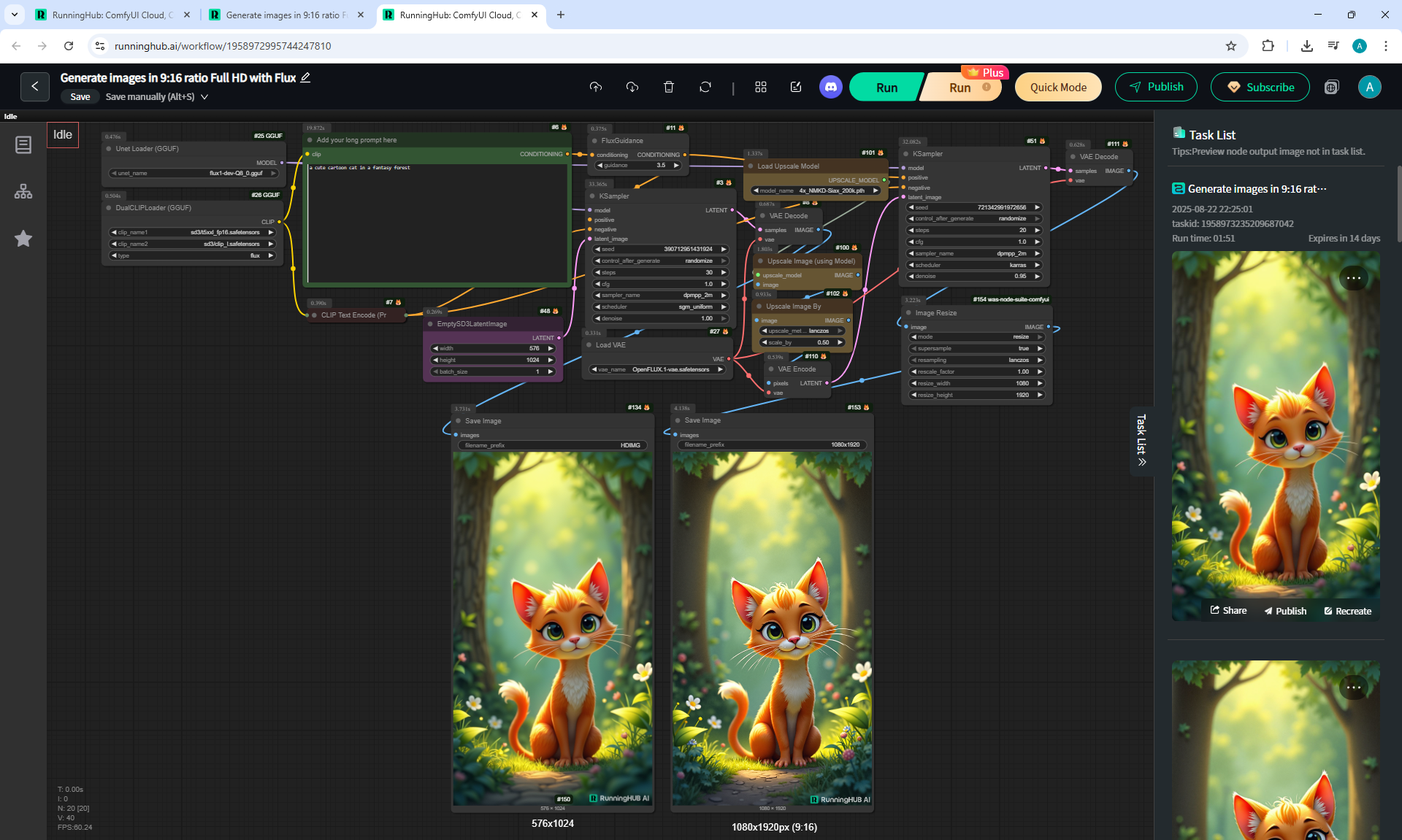1402x840 pixels.
Task: Click the upload workflow cloud icon
Action: [596, 87]
